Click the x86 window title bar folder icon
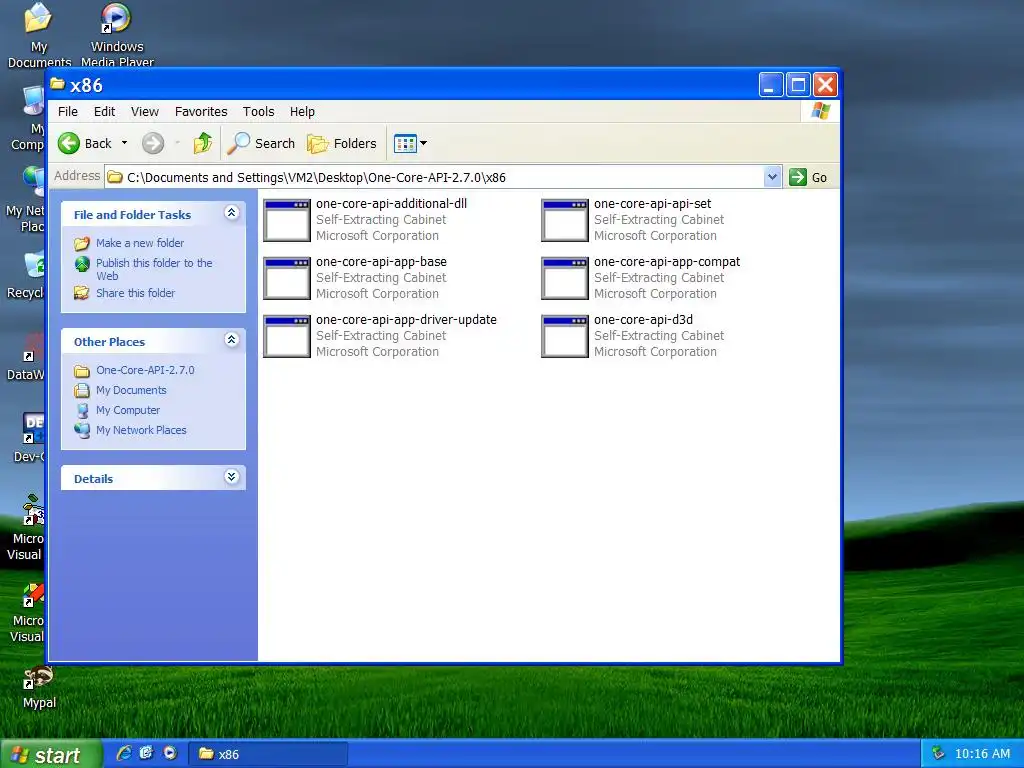This screenshot has height=768, width=1024. (x=57, y=84)
